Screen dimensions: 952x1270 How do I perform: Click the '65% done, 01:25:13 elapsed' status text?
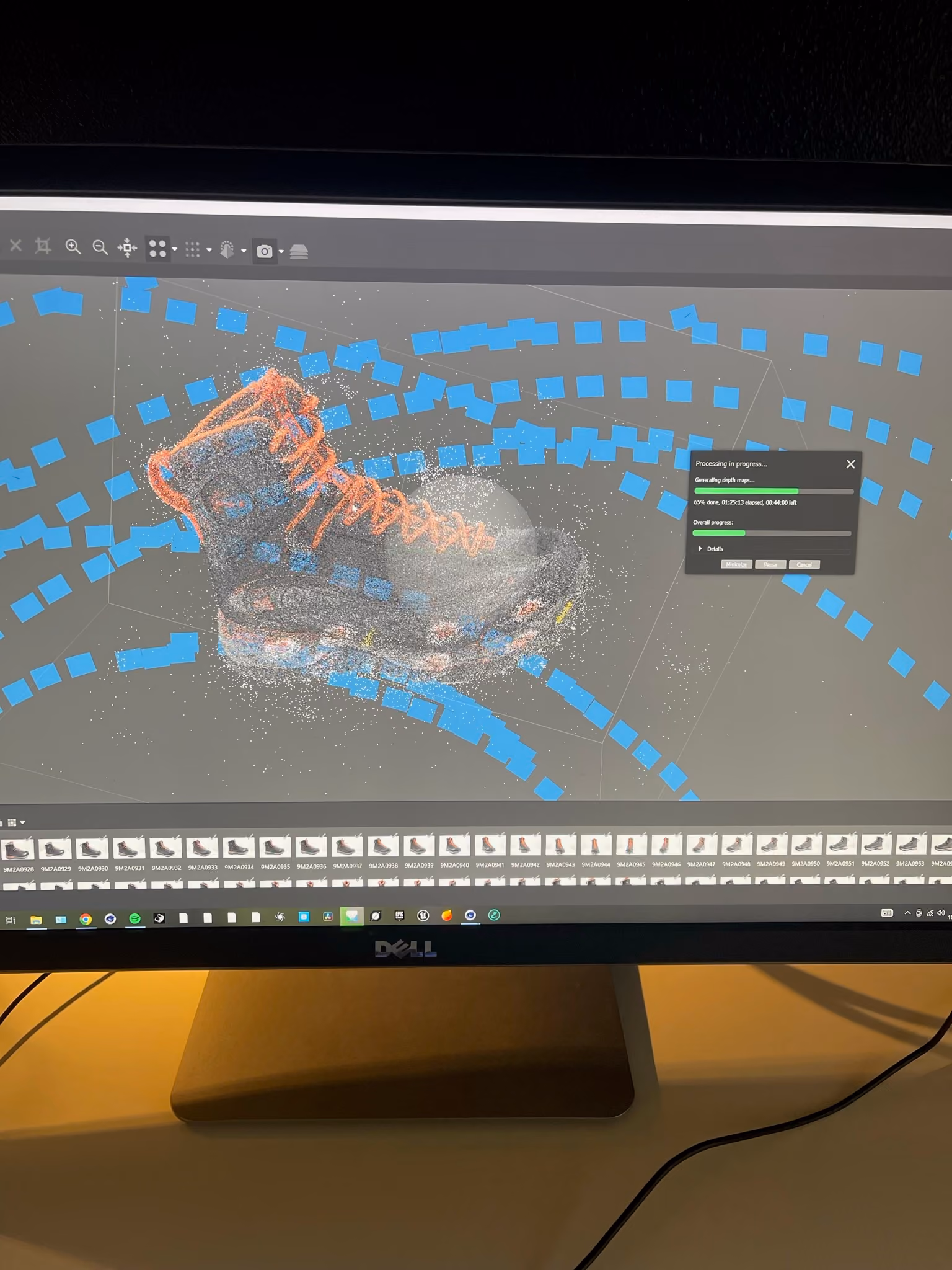point(728,502)
